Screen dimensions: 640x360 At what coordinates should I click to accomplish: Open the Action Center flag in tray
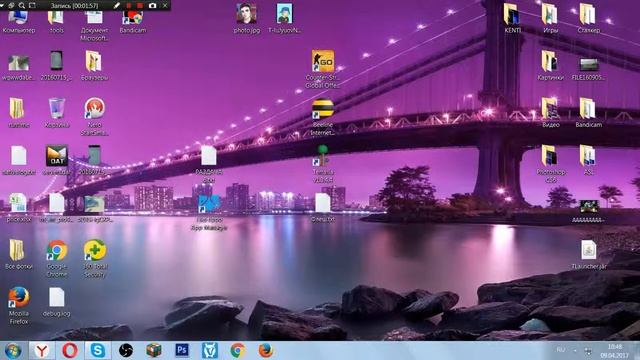[588, 351]
